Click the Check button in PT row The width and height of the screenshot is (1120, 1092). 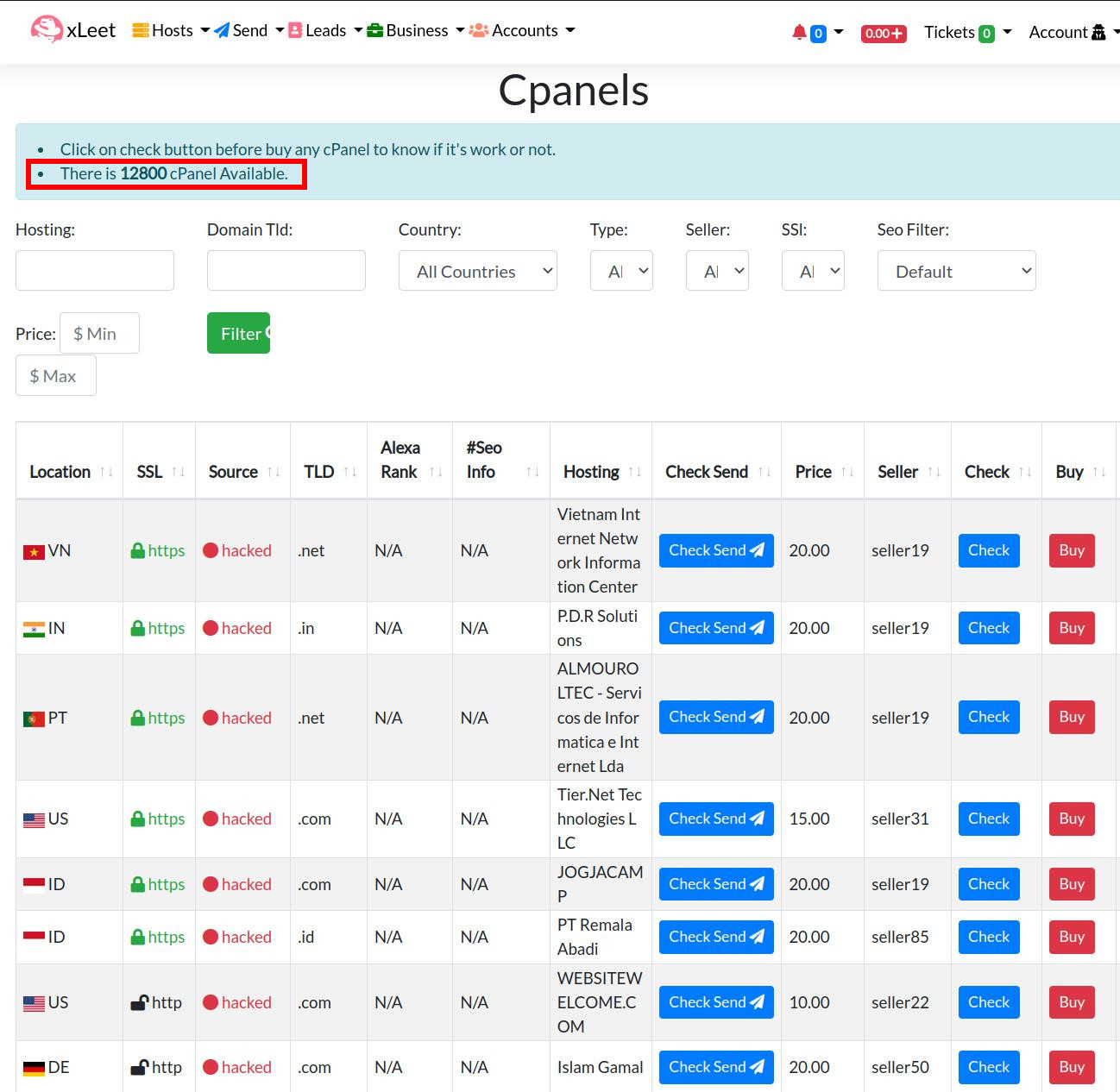click(x=989, y=717)
